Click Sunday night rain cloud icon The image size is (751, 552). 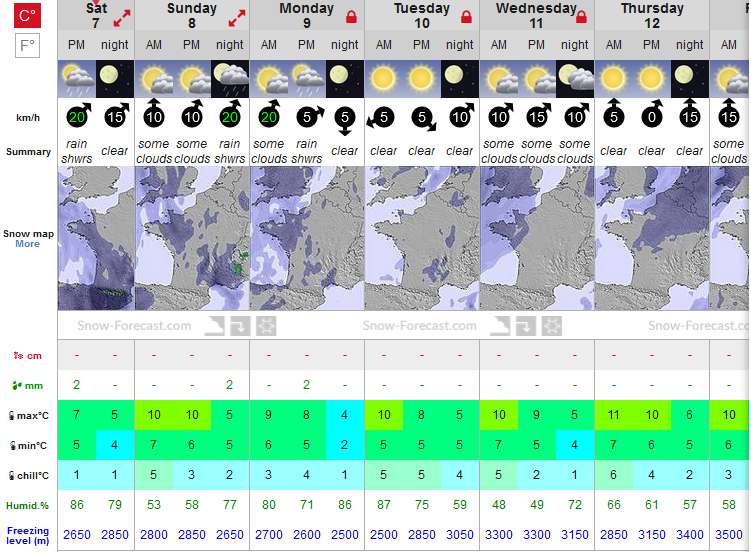tap(230, 79)
